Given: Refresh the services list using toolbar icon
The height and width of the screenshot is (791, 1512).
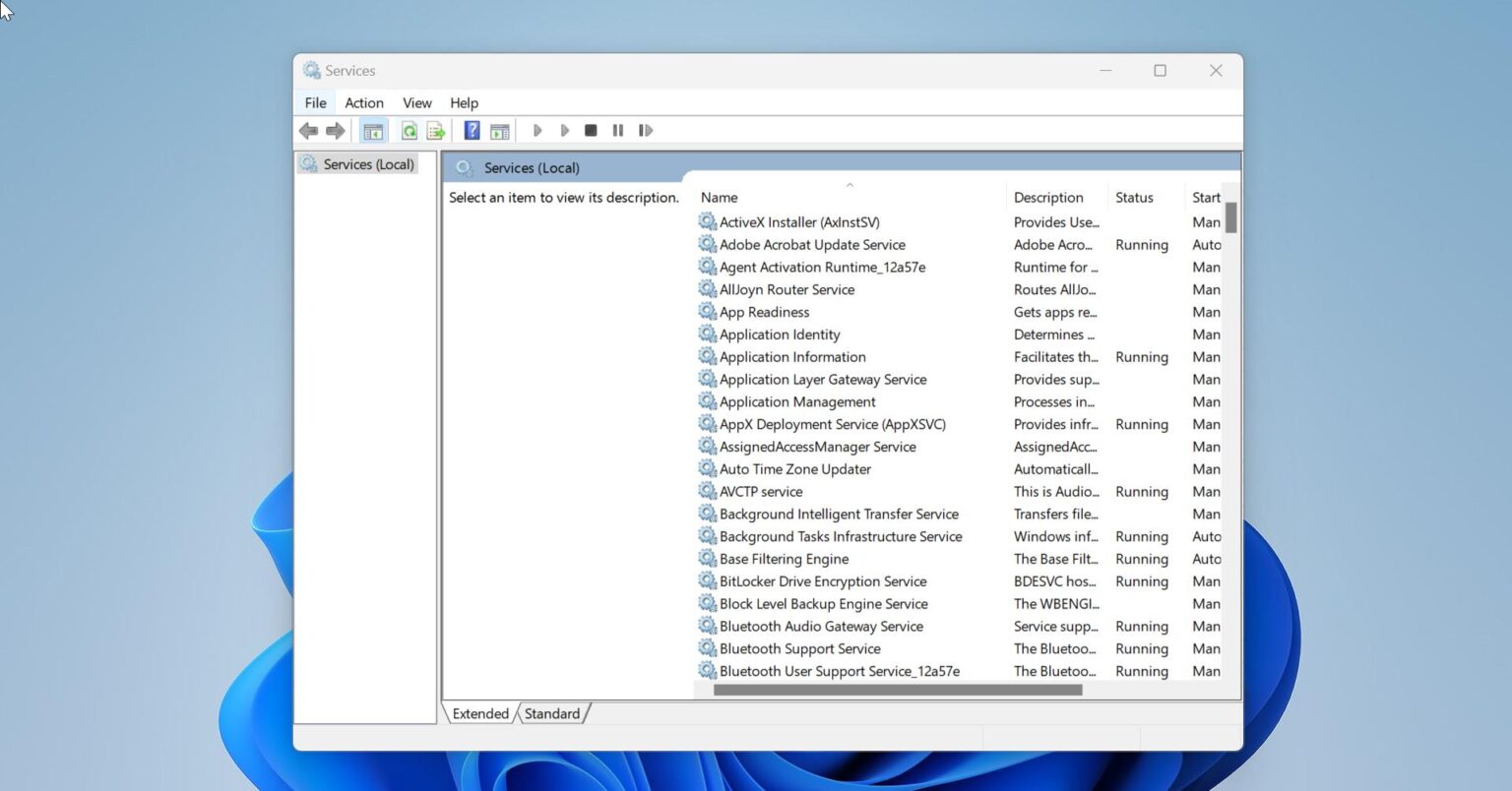Looking at the screenshot, I should 409,130.
